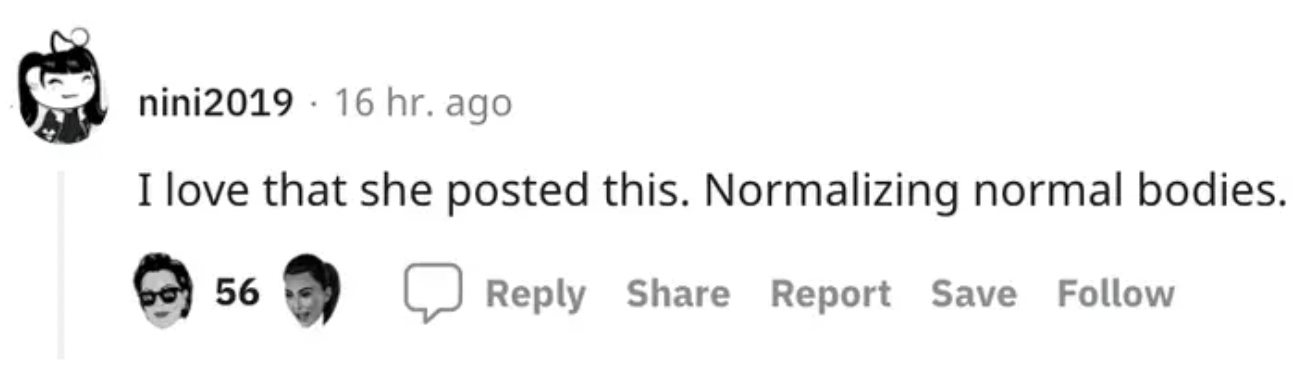Click the vote score 56
The width and height of the screenshot is (1316, 380).
tap(239, 293)
